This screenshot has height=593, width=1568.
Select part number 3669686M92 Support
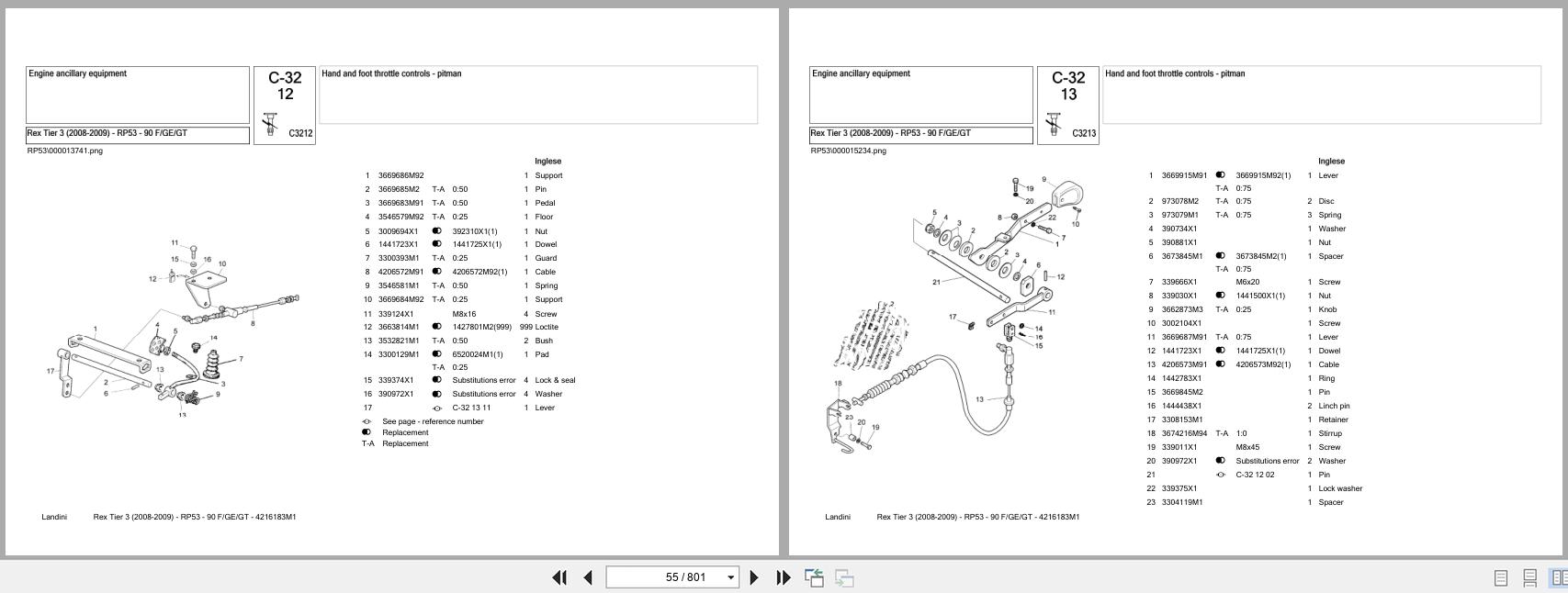pyautogui.click(x=401, y=175)
